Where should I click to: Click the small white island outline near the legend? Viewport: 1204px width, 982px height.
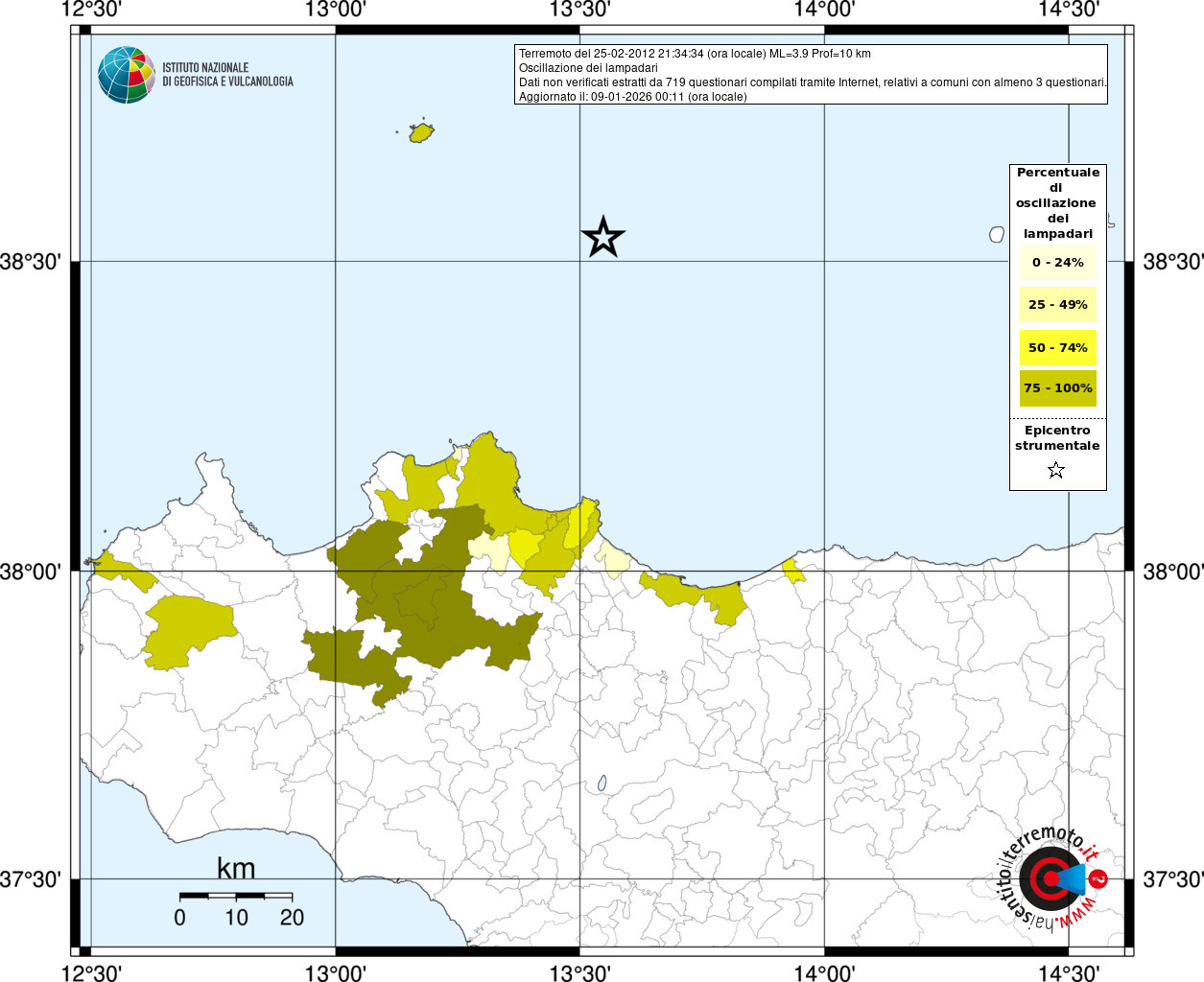pos(997,234)
